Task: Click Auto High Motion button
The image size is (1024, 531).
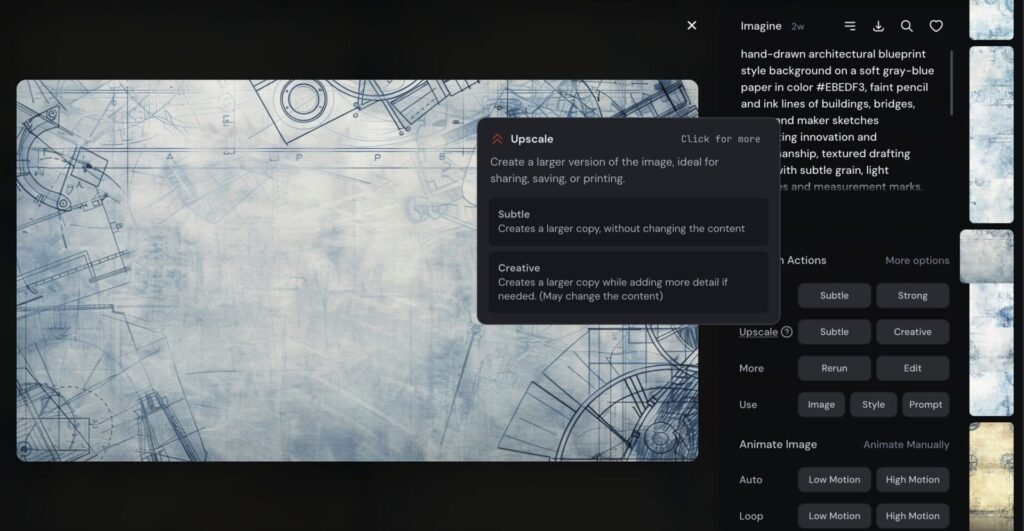Action: [912, 479]
